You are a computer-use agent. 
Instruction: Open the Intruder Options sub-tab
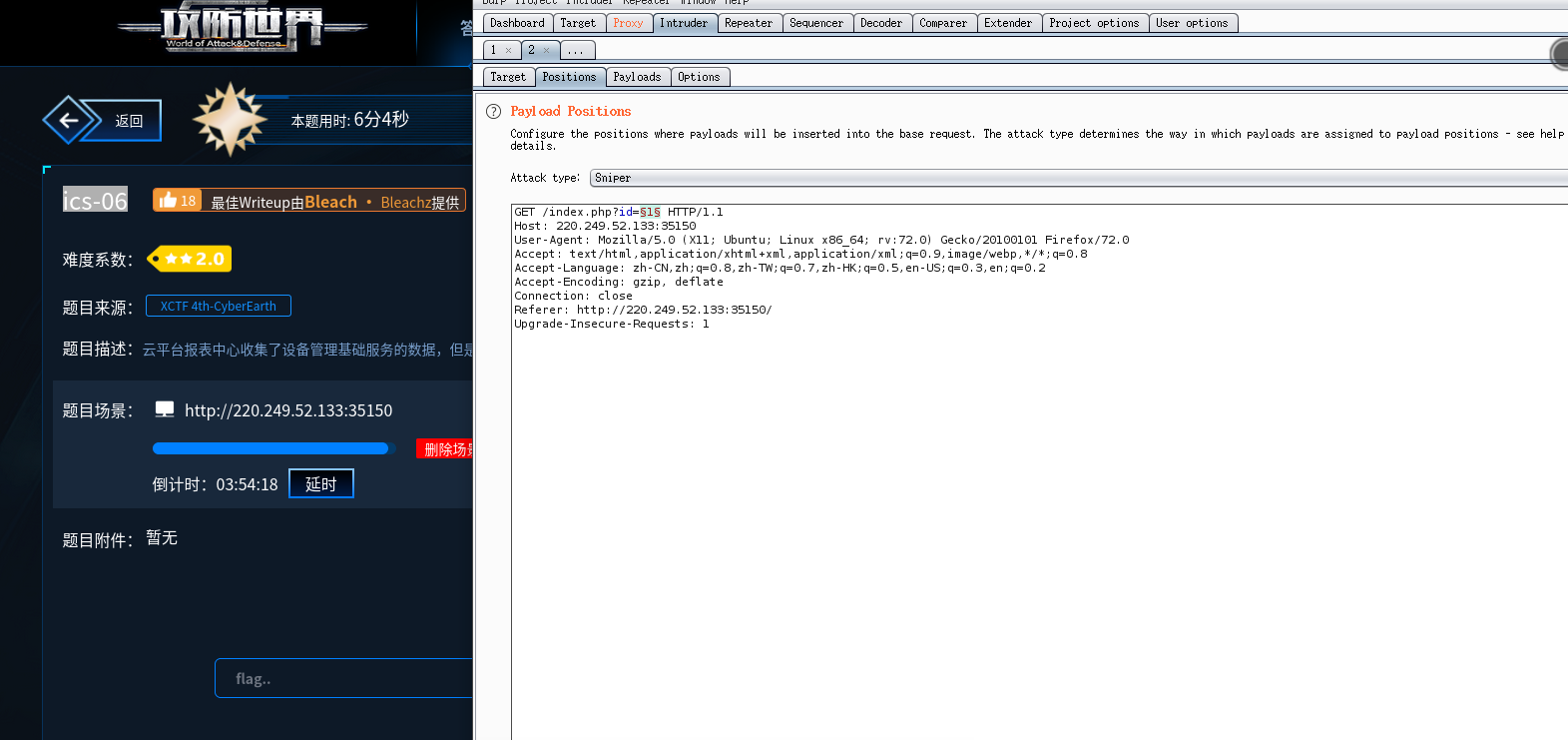coord(699,77)
